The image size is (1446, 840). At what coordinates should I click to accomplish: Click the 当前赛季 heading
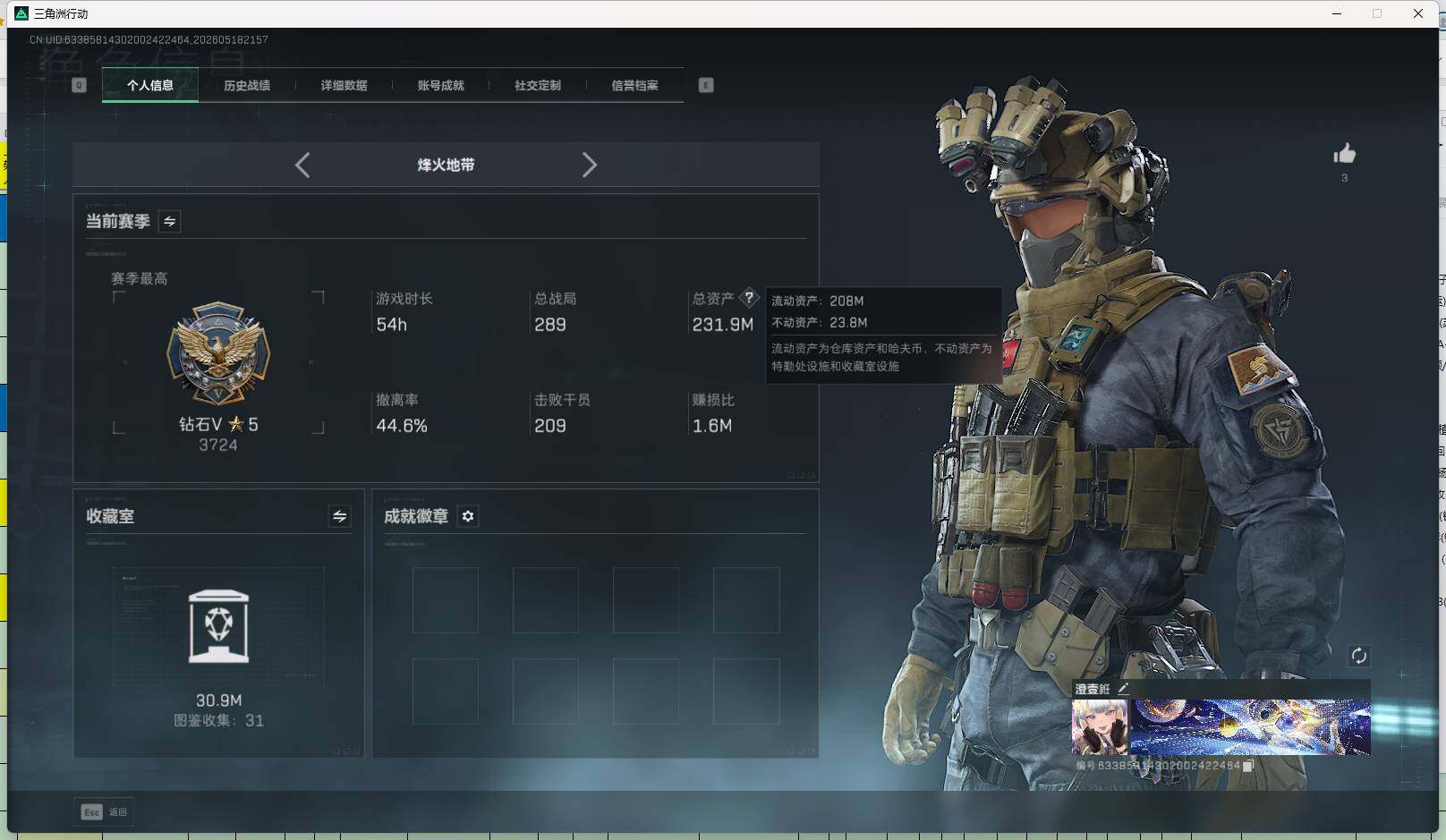118,221
